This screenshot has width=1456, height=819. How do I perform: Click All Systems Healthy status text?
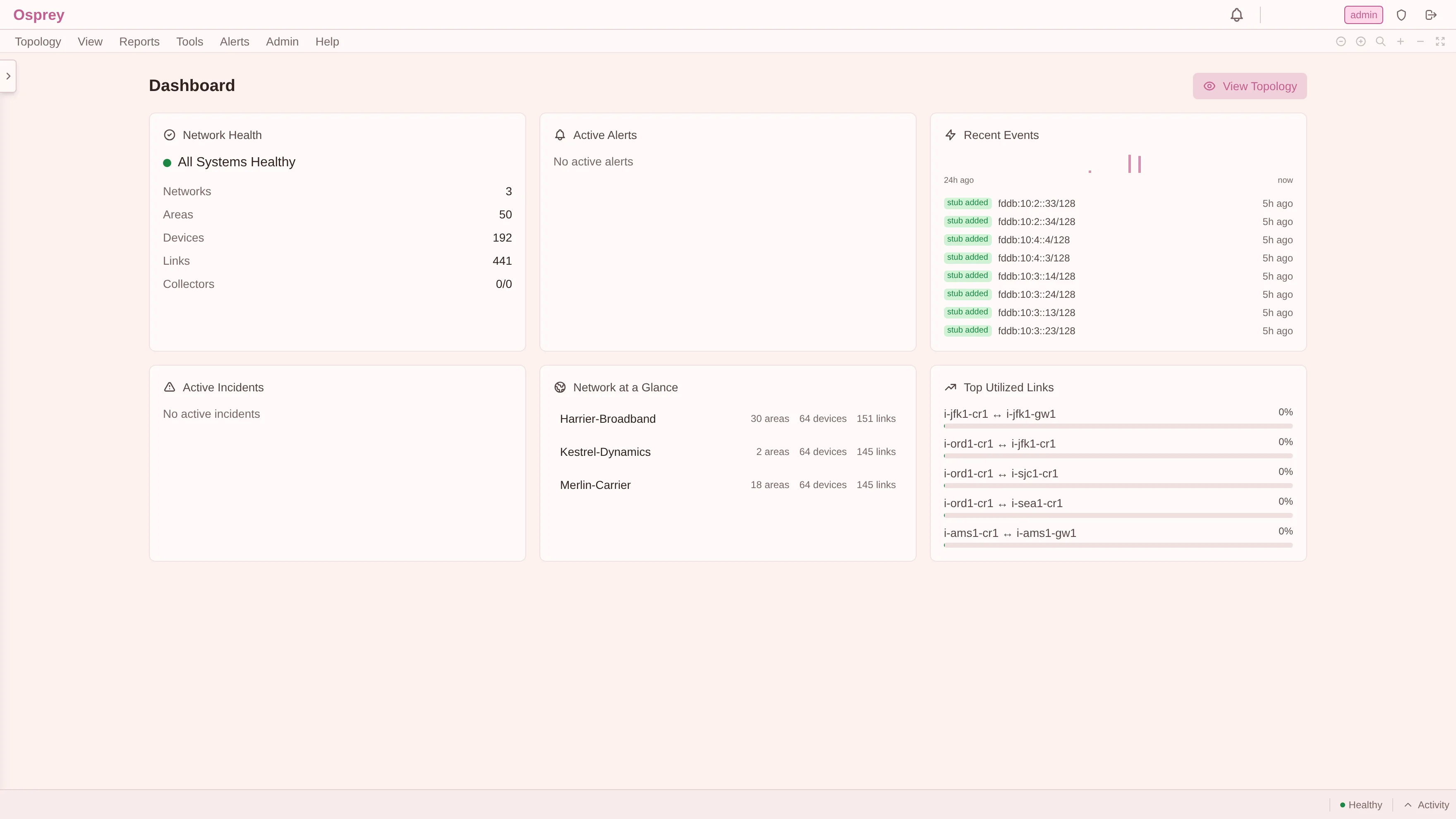[236, 162]
